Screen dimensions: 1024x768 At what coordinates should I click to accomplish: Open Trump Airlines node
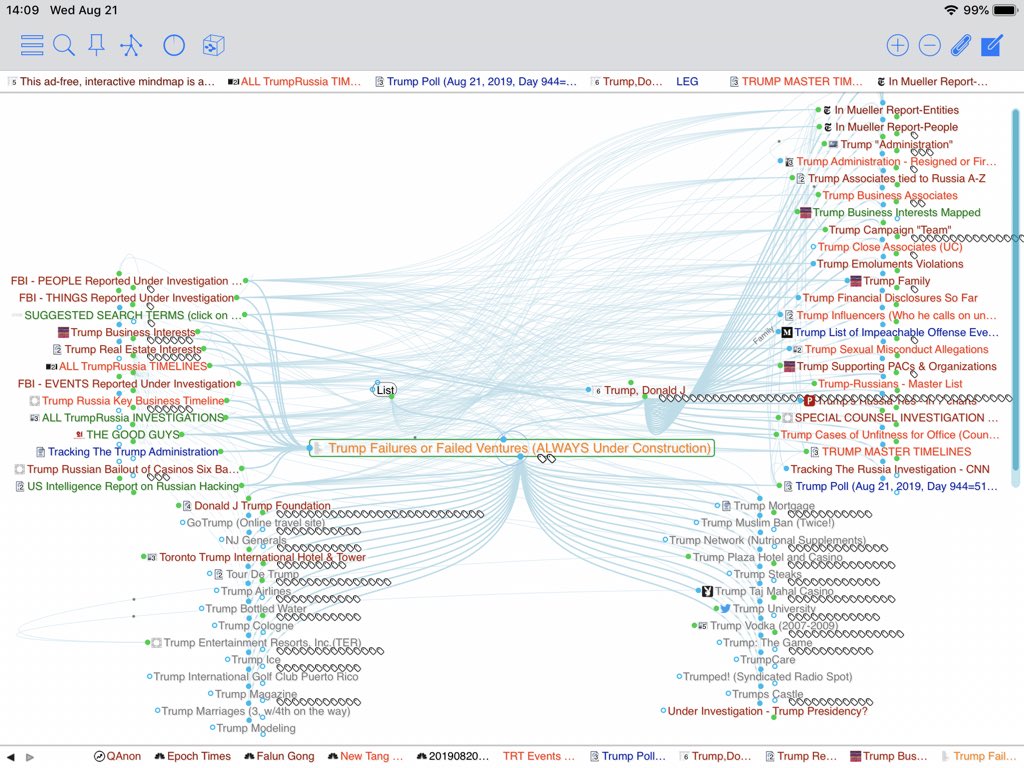pos(255,592)
